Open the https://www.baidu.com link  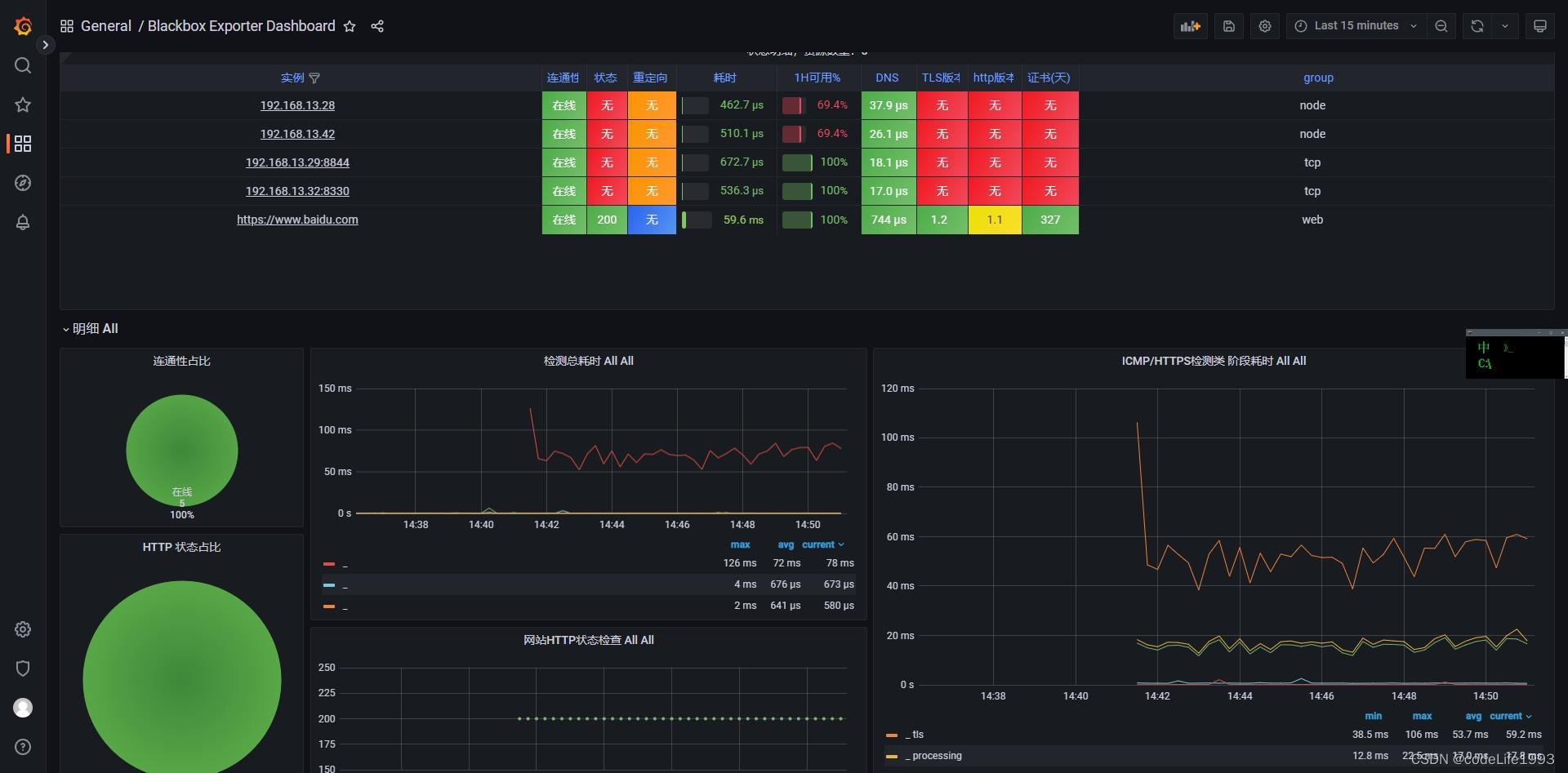[297, 220]
